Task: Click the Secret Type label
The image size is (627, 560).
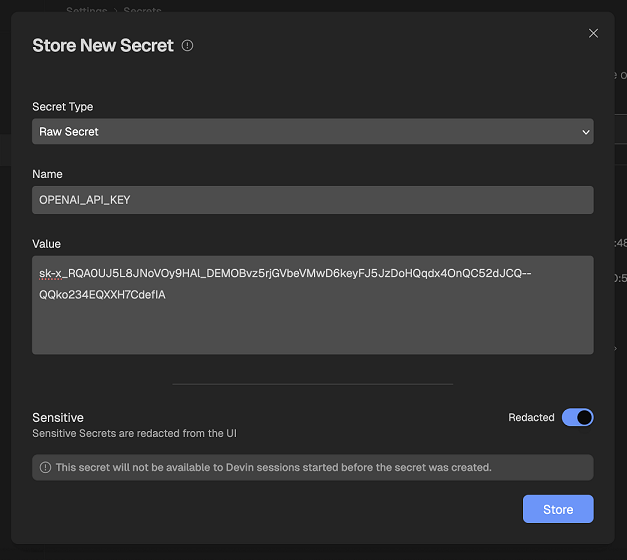Action: (x=62, y=107)
